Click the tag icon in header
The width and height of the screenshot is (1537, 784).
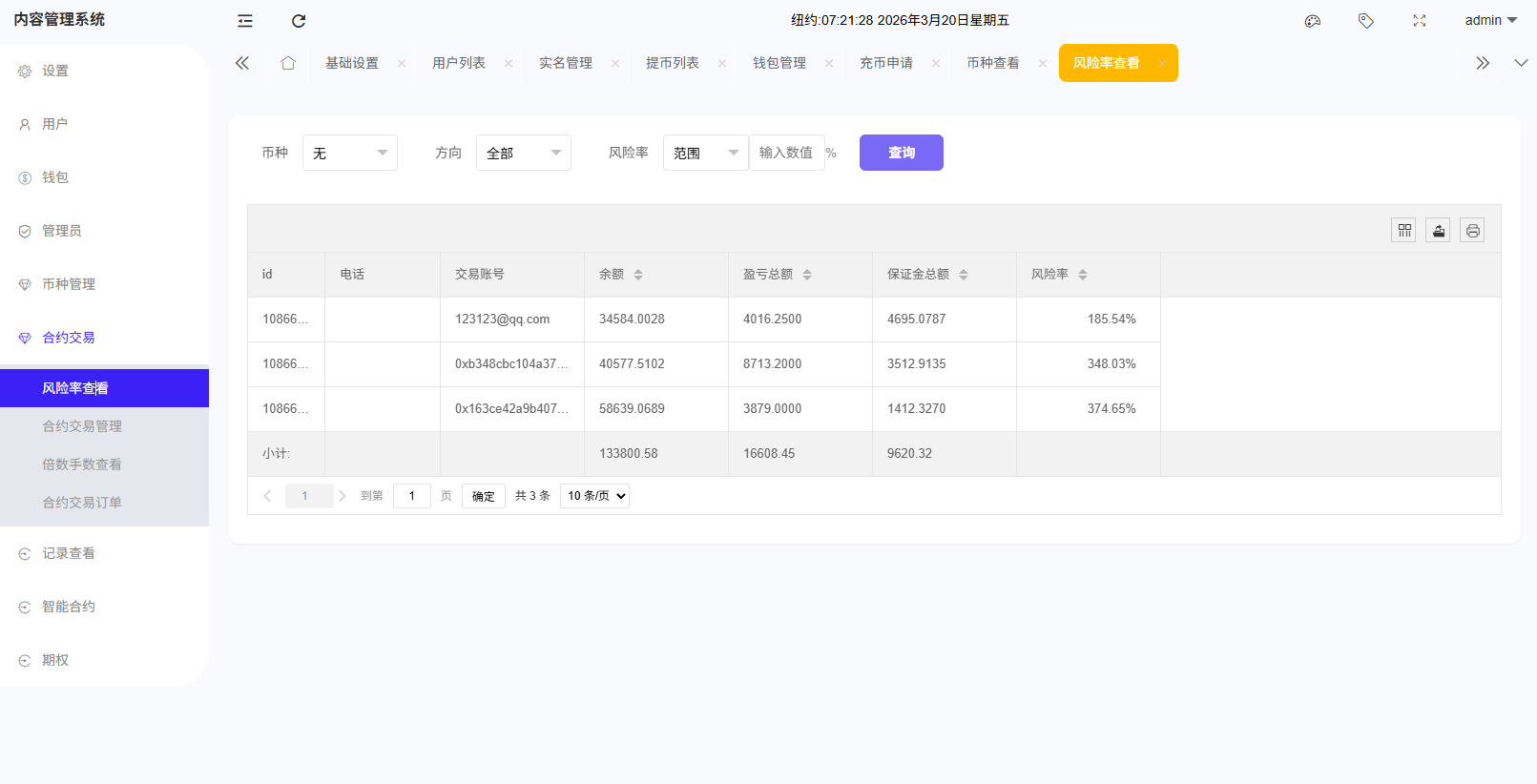(x=1366, y=21)
